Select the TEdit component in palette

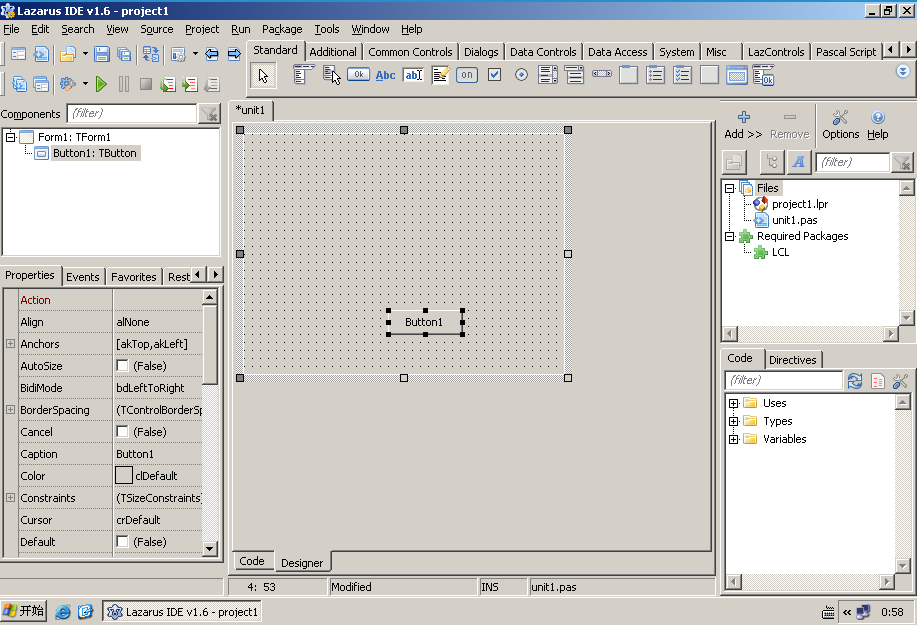pyautogui.click(x=413, y=75)
